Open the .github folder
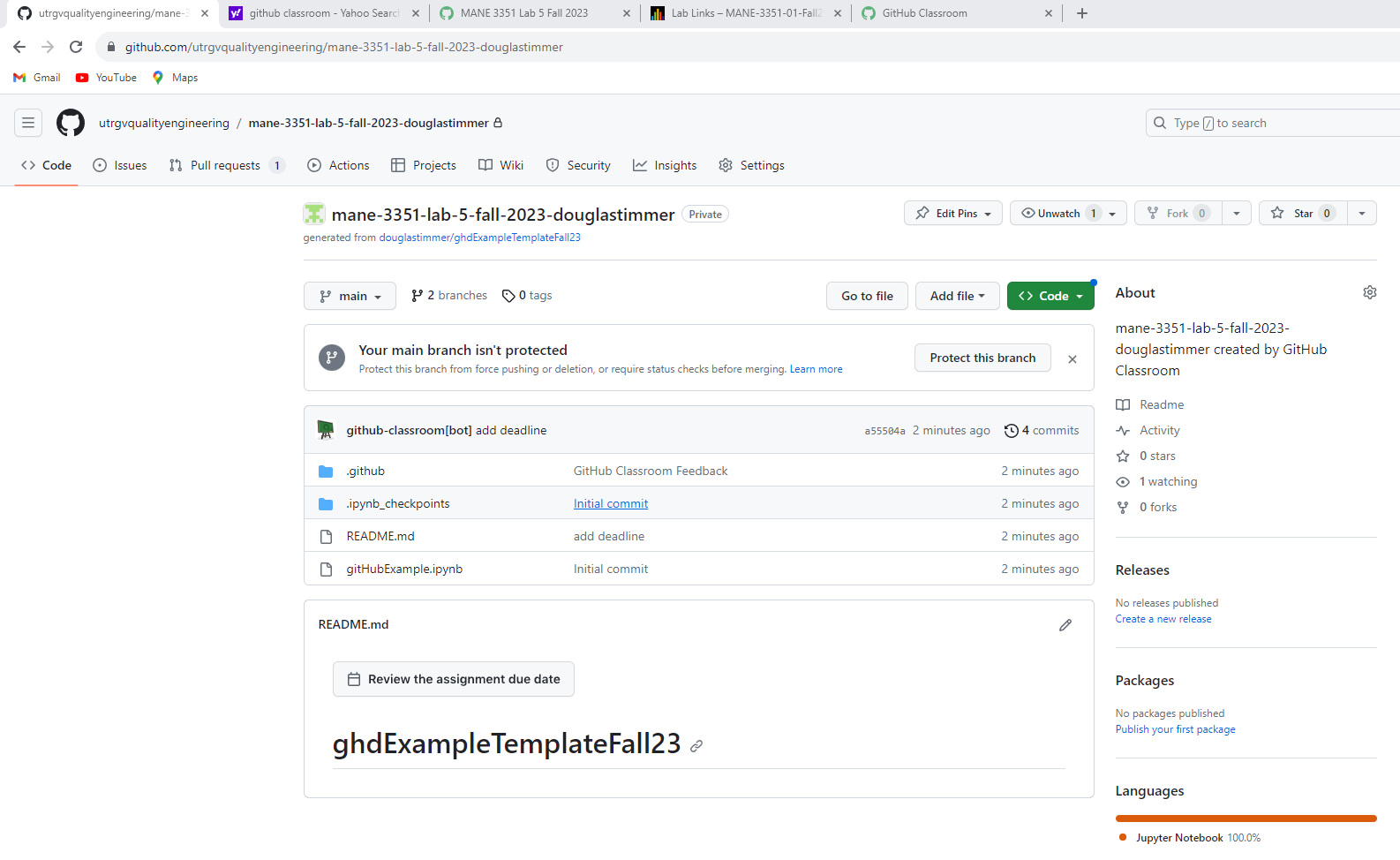1400x860 pixels. pos(365,471)
